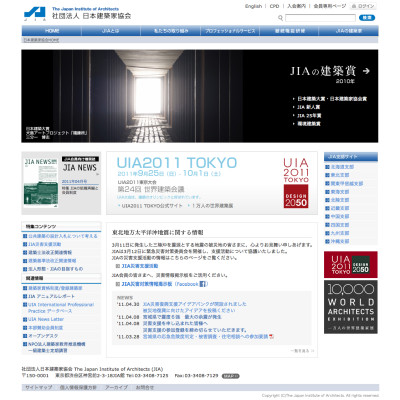Screen dimensions: 400x400
Task: Click inside the search text field
Action: (320, 18)
